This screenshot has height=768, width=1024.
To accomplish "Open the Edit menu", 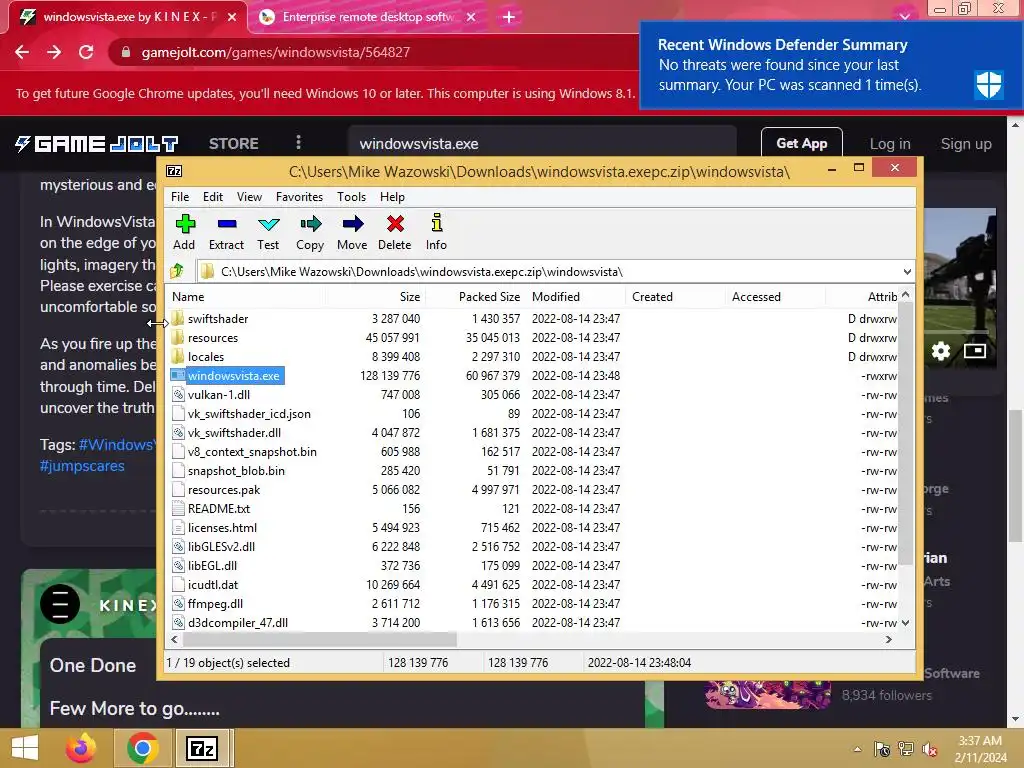I will [213, 197].
